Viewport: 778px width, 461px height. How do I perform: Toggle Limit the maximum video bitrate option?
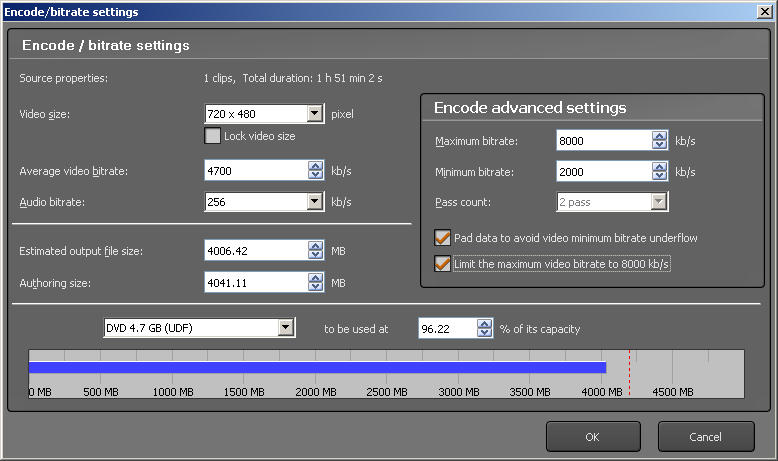pos(442,264)
